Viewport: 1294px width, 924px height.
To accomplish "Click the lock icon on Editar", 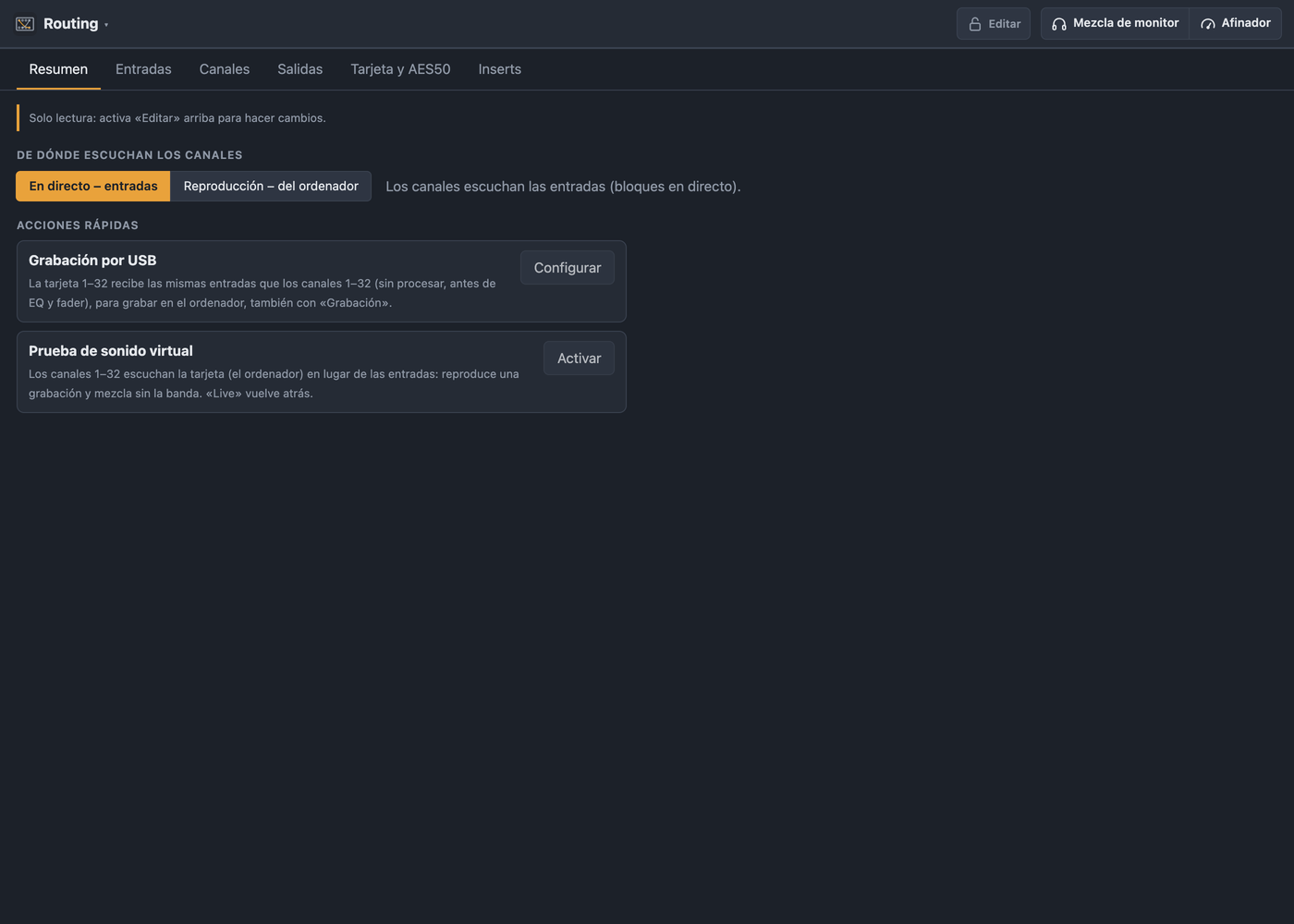I will [974, 24].
